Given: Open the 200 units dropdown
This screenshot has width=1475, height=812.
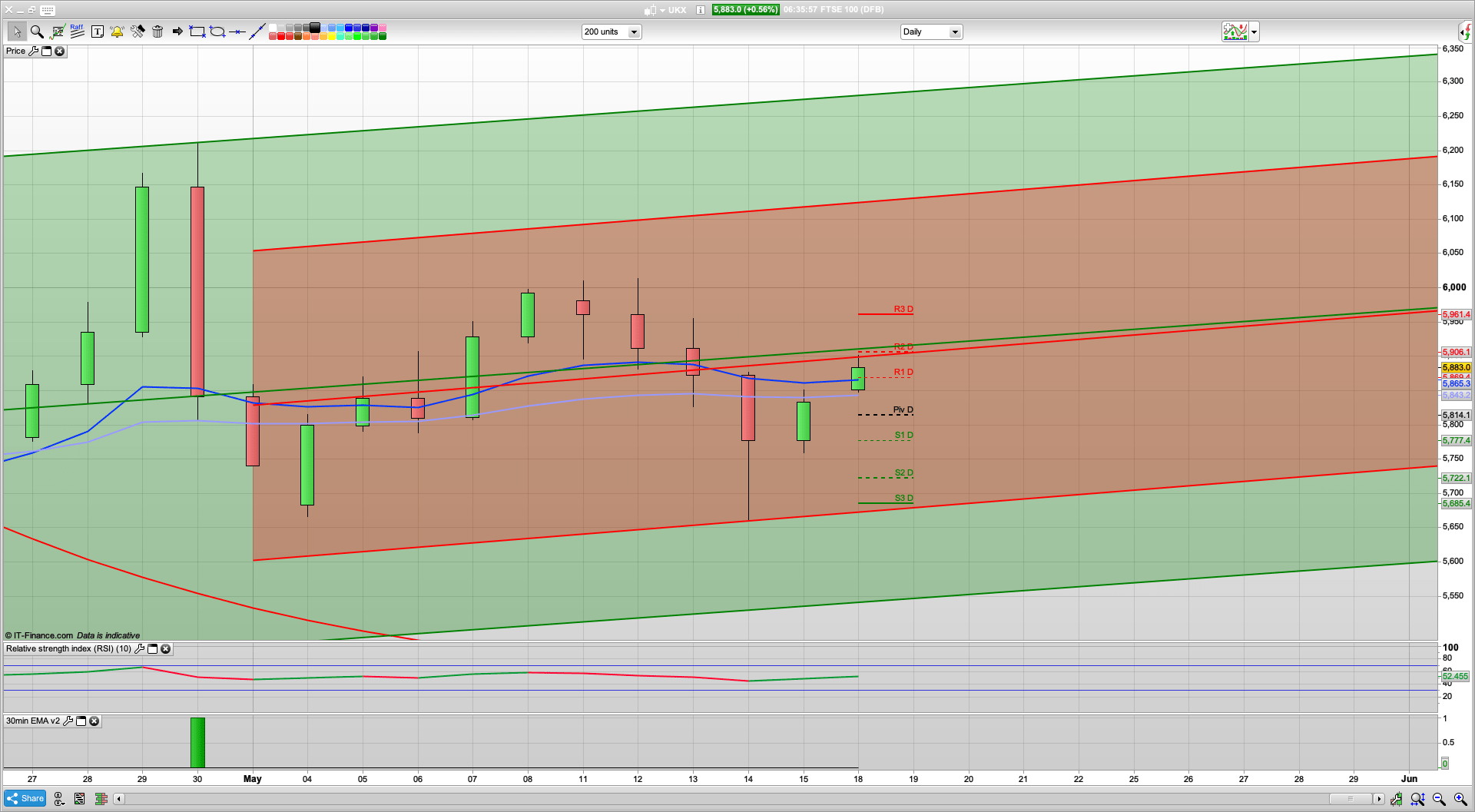Looking at the screenshot, I should pos(634,32).
